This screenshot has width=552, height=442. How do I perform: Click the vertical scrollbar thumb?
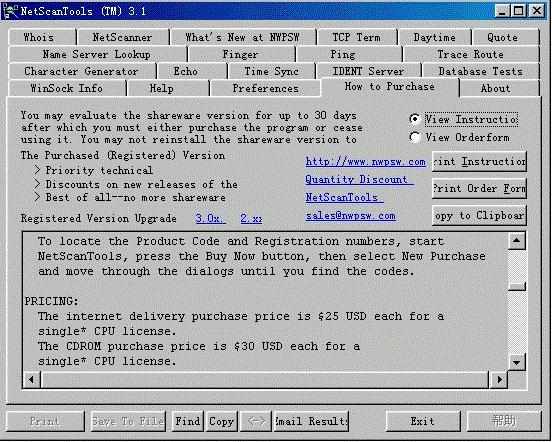point(517,286)
